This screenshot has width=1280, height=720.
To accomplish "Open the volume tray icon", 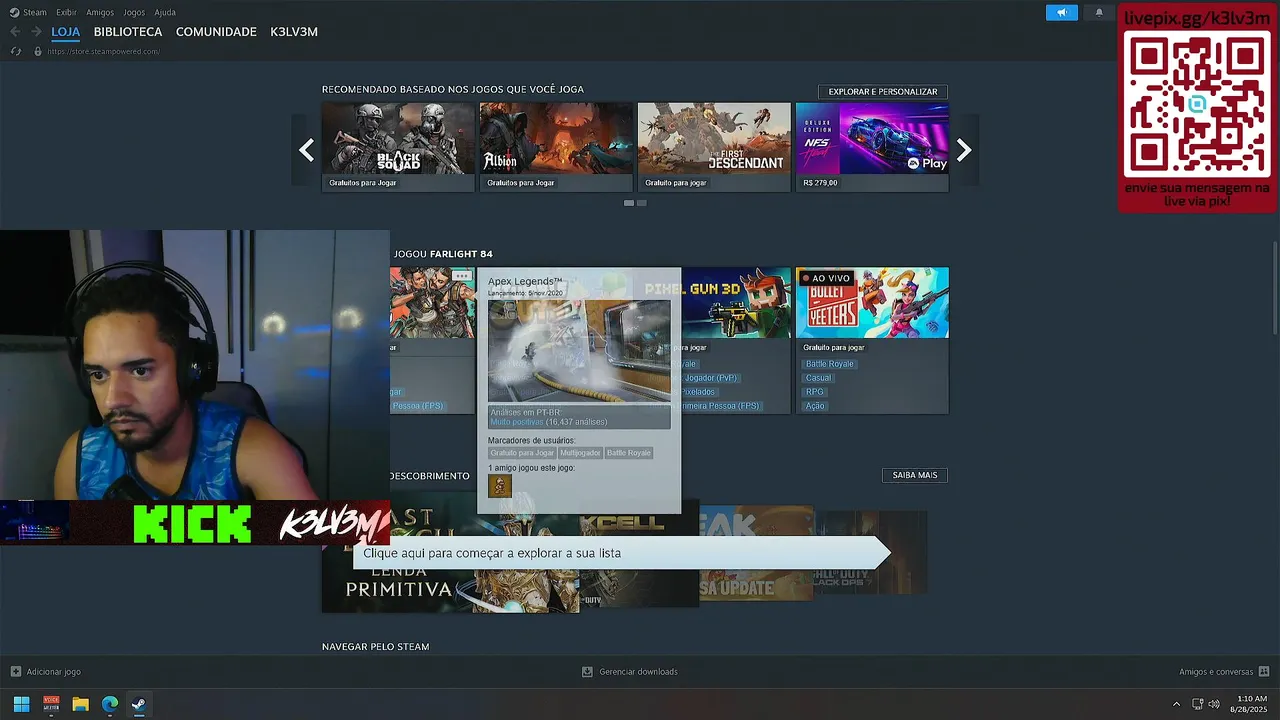I will click(x=1214, y=704).
